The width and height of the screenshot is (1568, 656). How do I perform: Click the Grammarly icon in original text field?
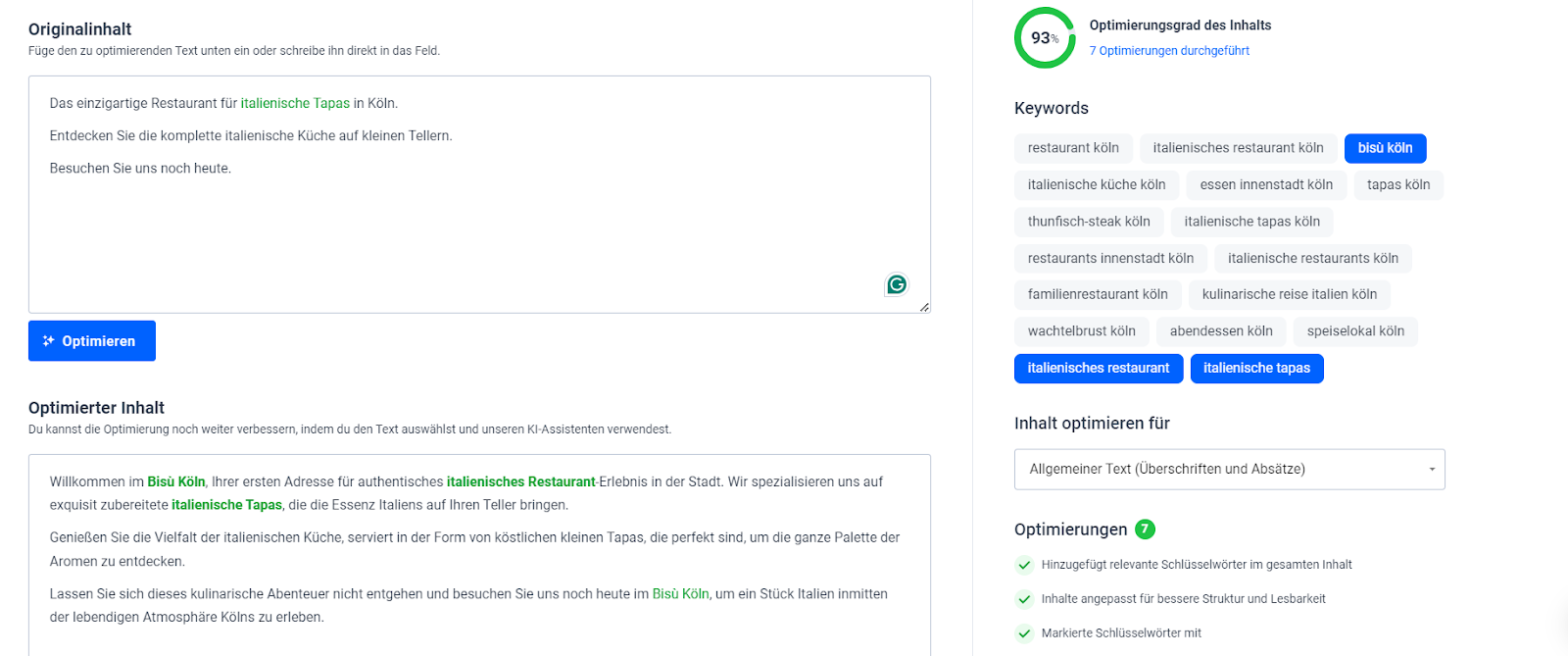[x=897, y=284]
